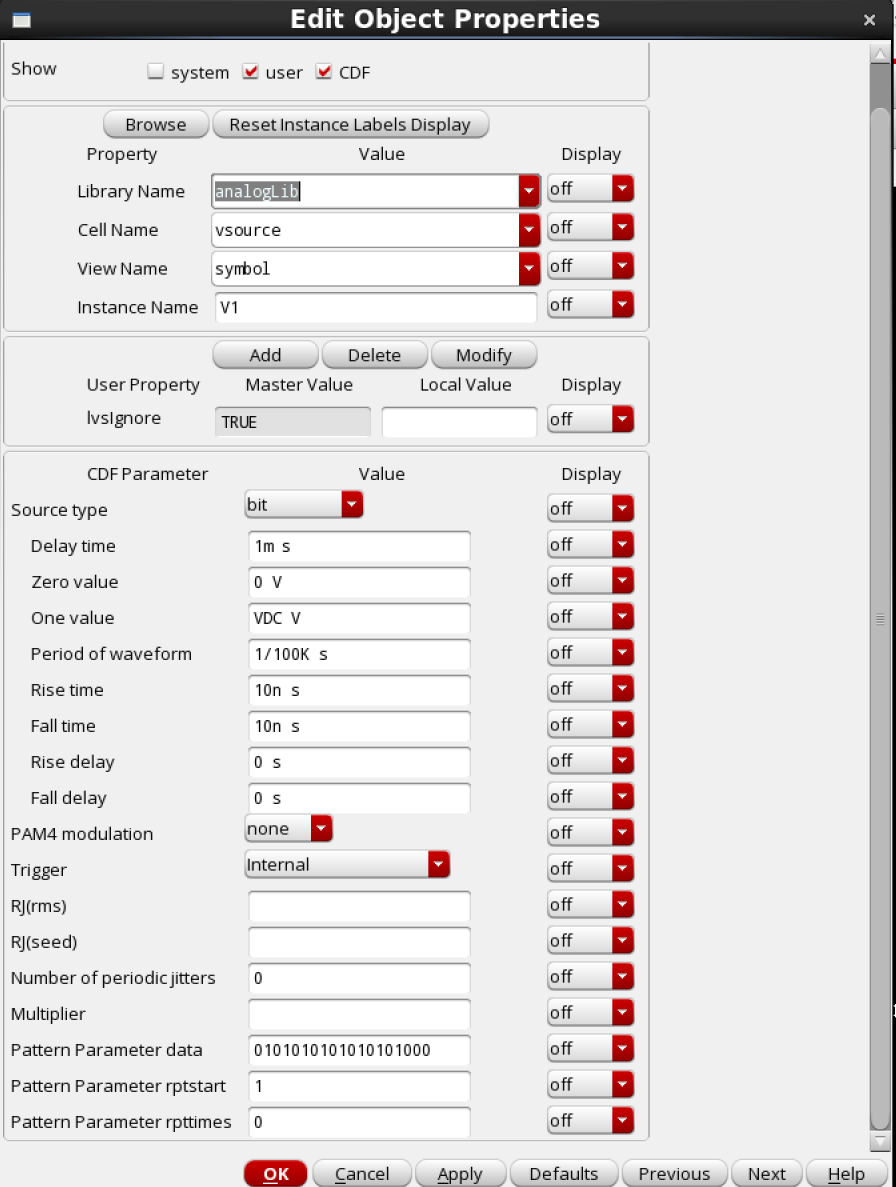Click the Apply button
Image resolution: width=896 pixels, height=1187 pixels.
pos(460,1174)
